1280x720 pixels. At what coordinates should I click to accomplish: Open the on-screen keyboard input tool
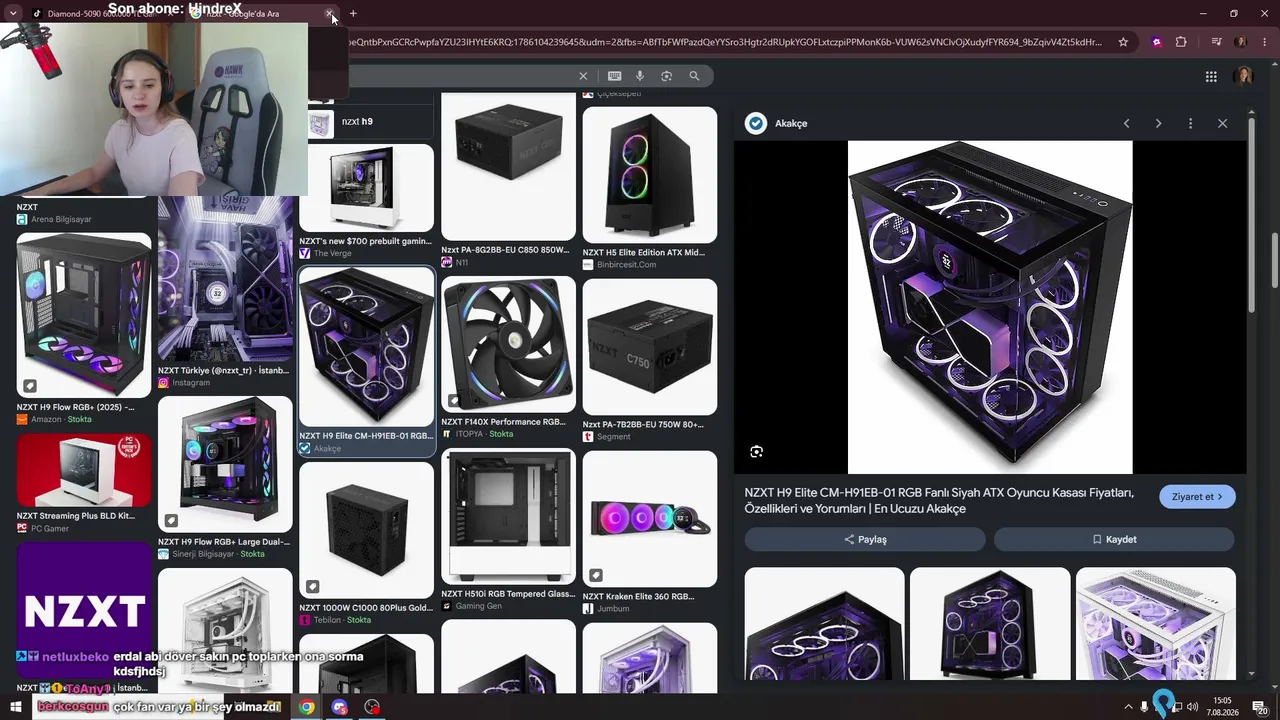(614, 76)
